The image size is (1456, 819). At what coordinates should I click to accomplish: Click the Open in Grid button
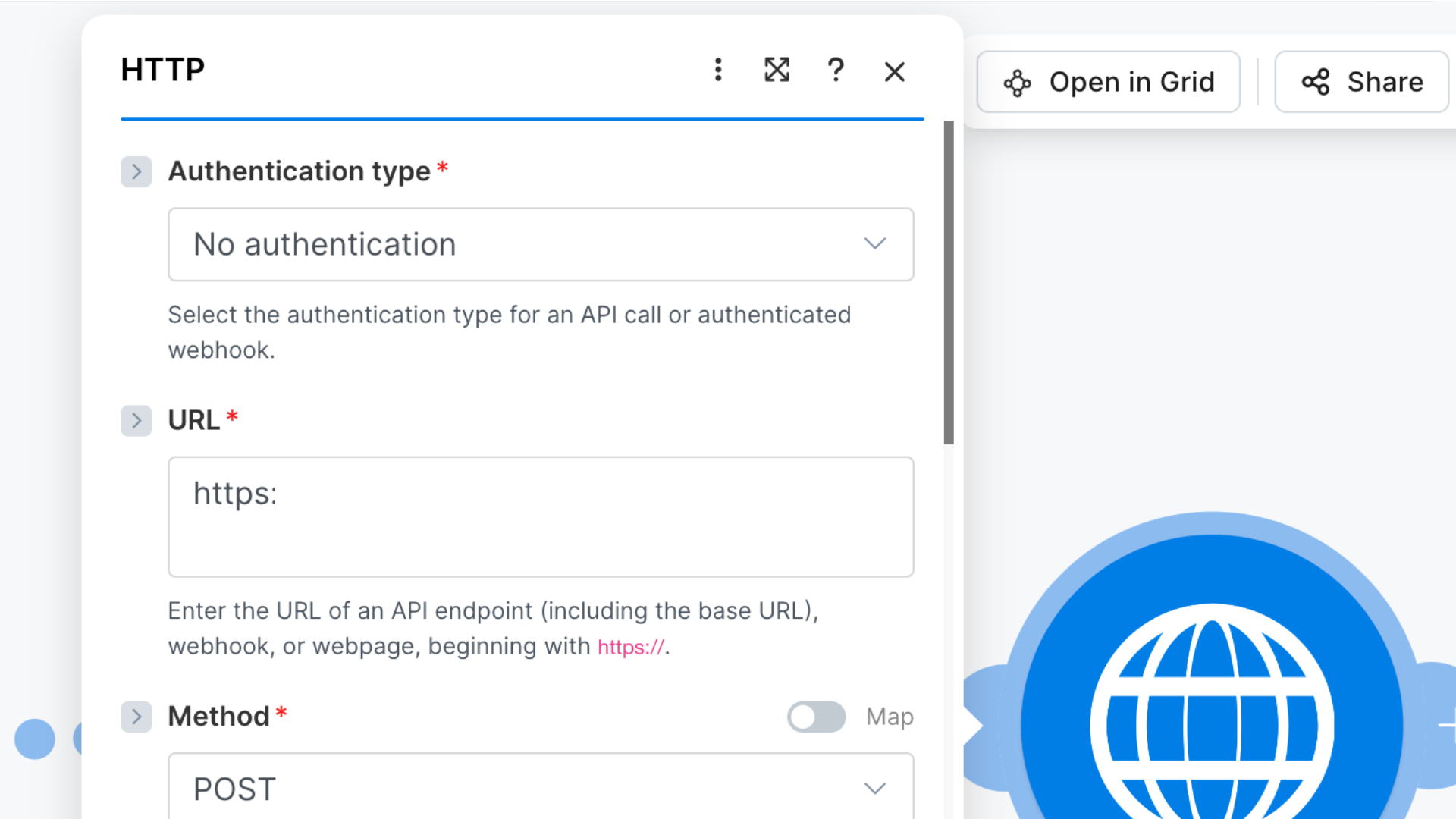click(x=1109, y=82)
